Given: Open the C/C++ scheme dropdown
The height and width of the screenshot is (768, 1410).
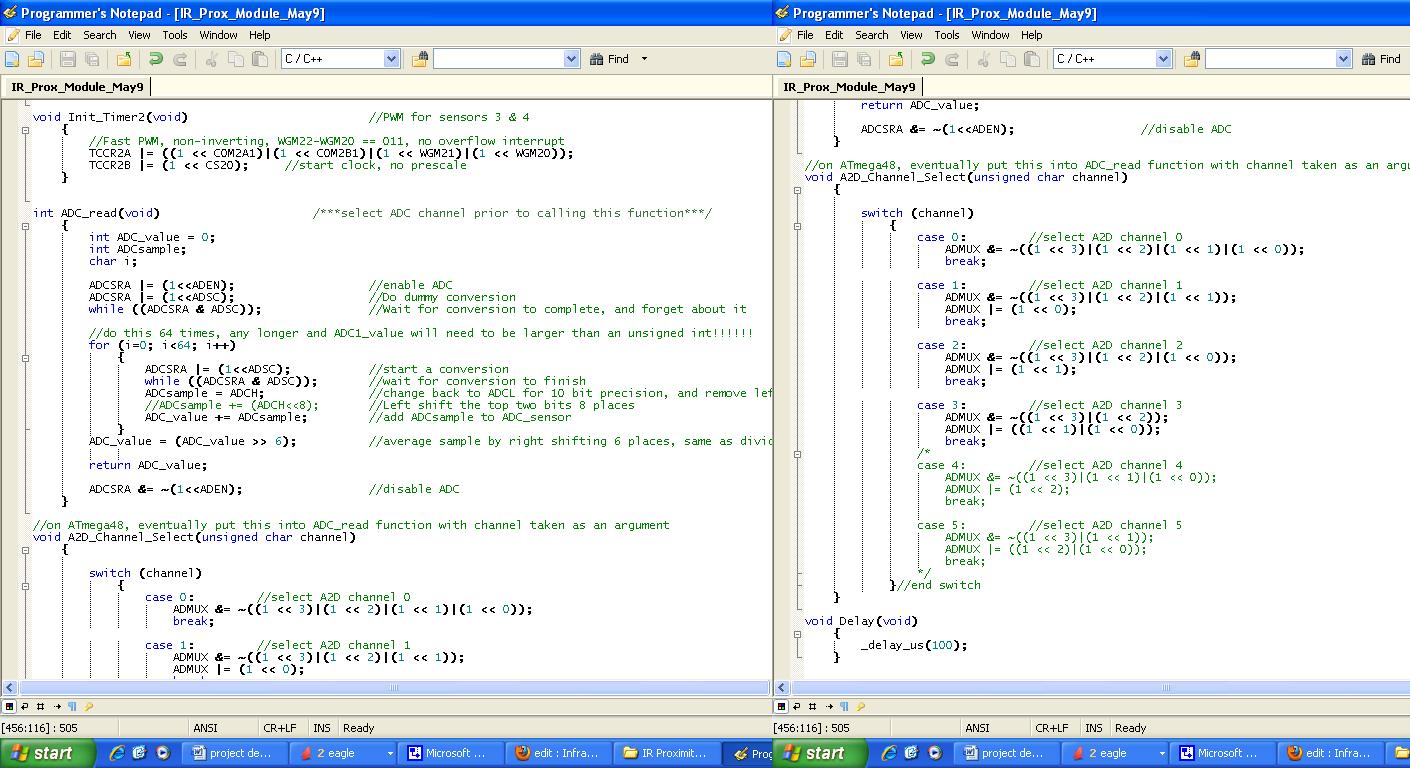Looking at the screenshot, I should pos(391,58).
